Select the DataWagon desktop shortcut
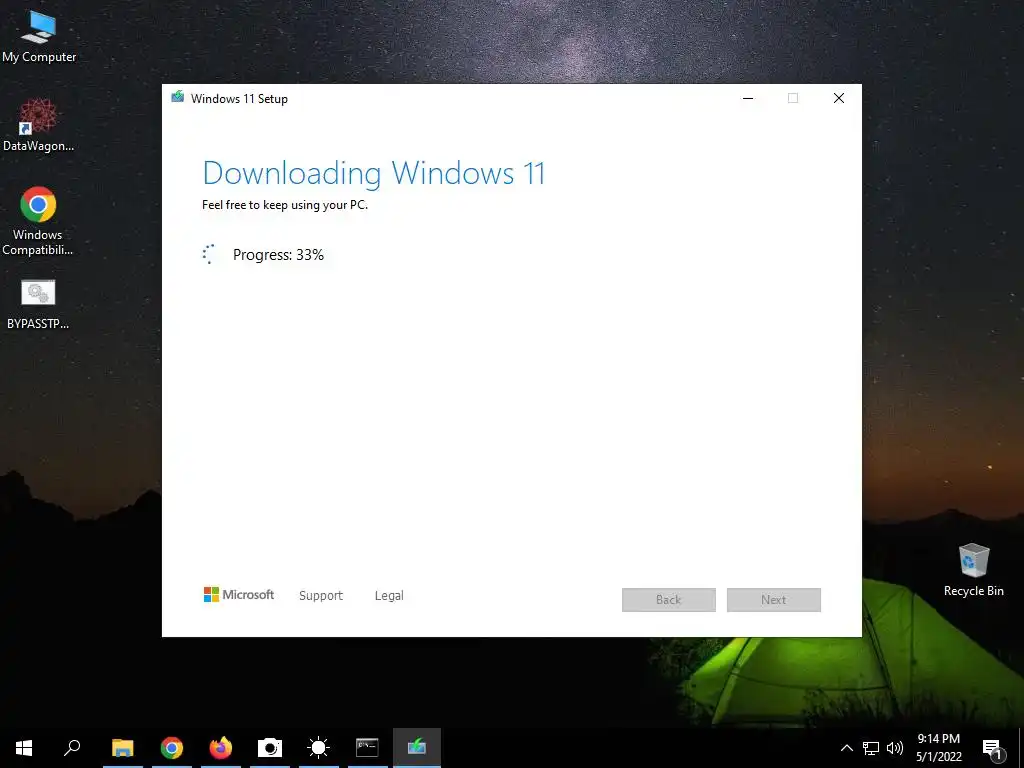Screen dimensions: 1024x768 [x=38, y=125]
